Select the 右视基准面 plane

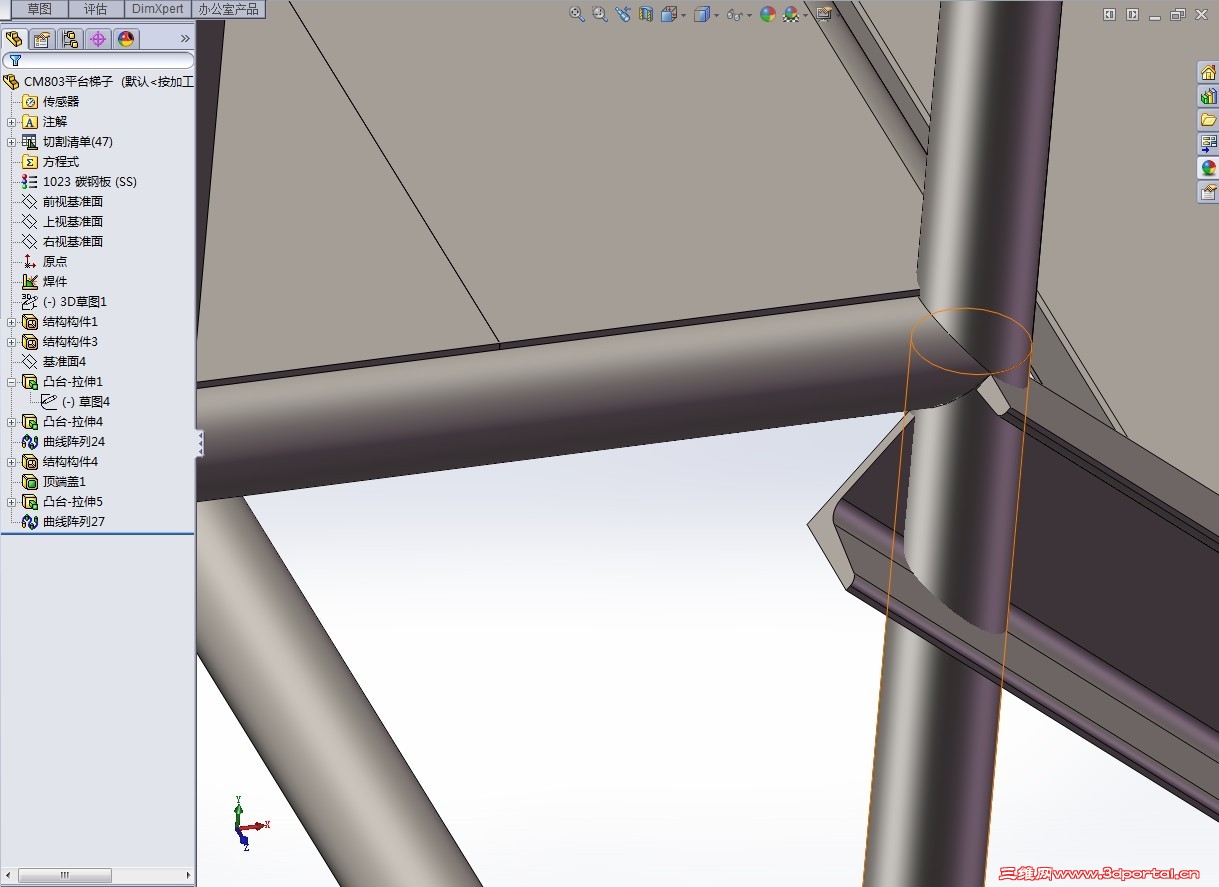[x=62, y=242]
